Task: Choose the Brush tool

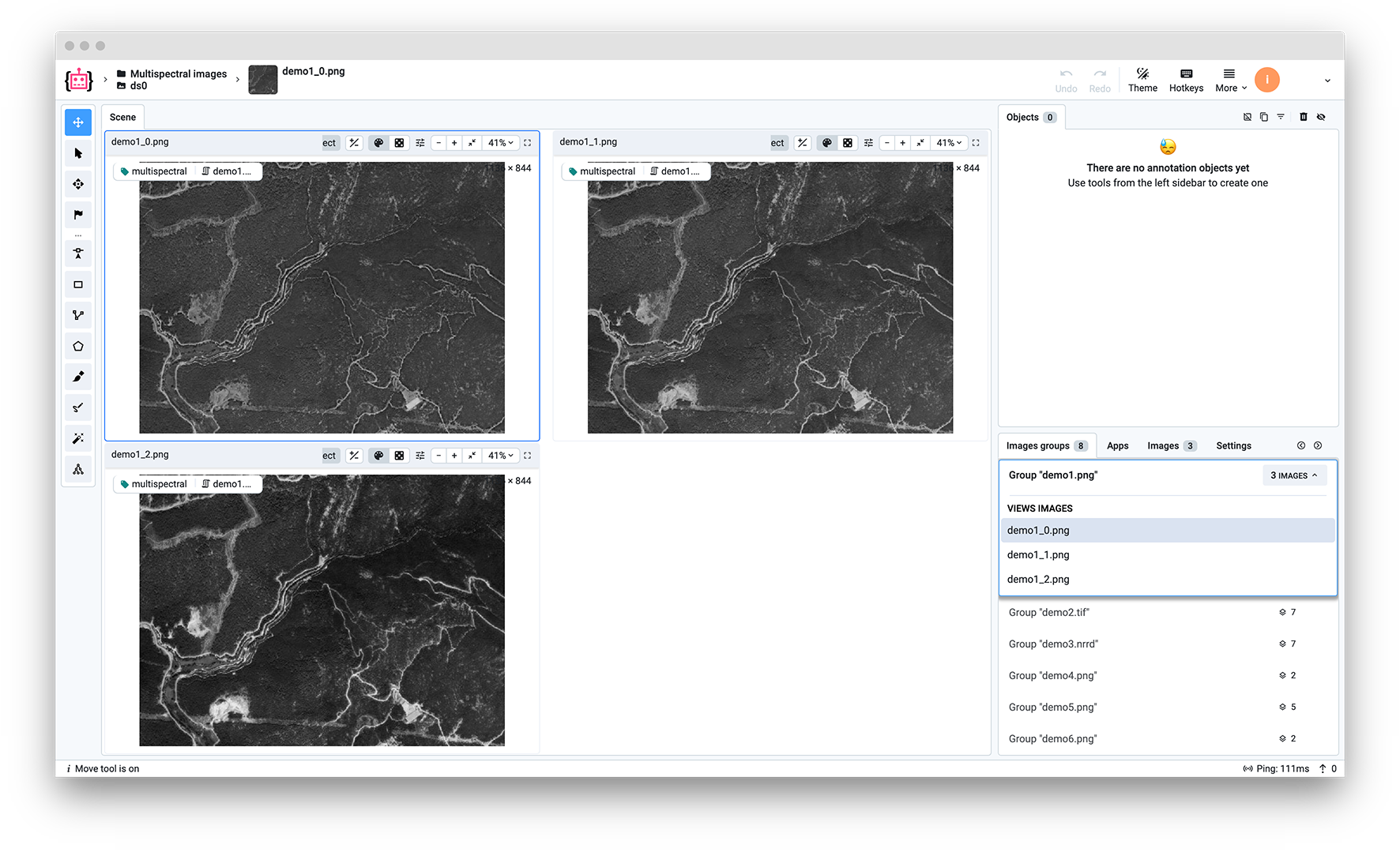Action: point(78,377)
